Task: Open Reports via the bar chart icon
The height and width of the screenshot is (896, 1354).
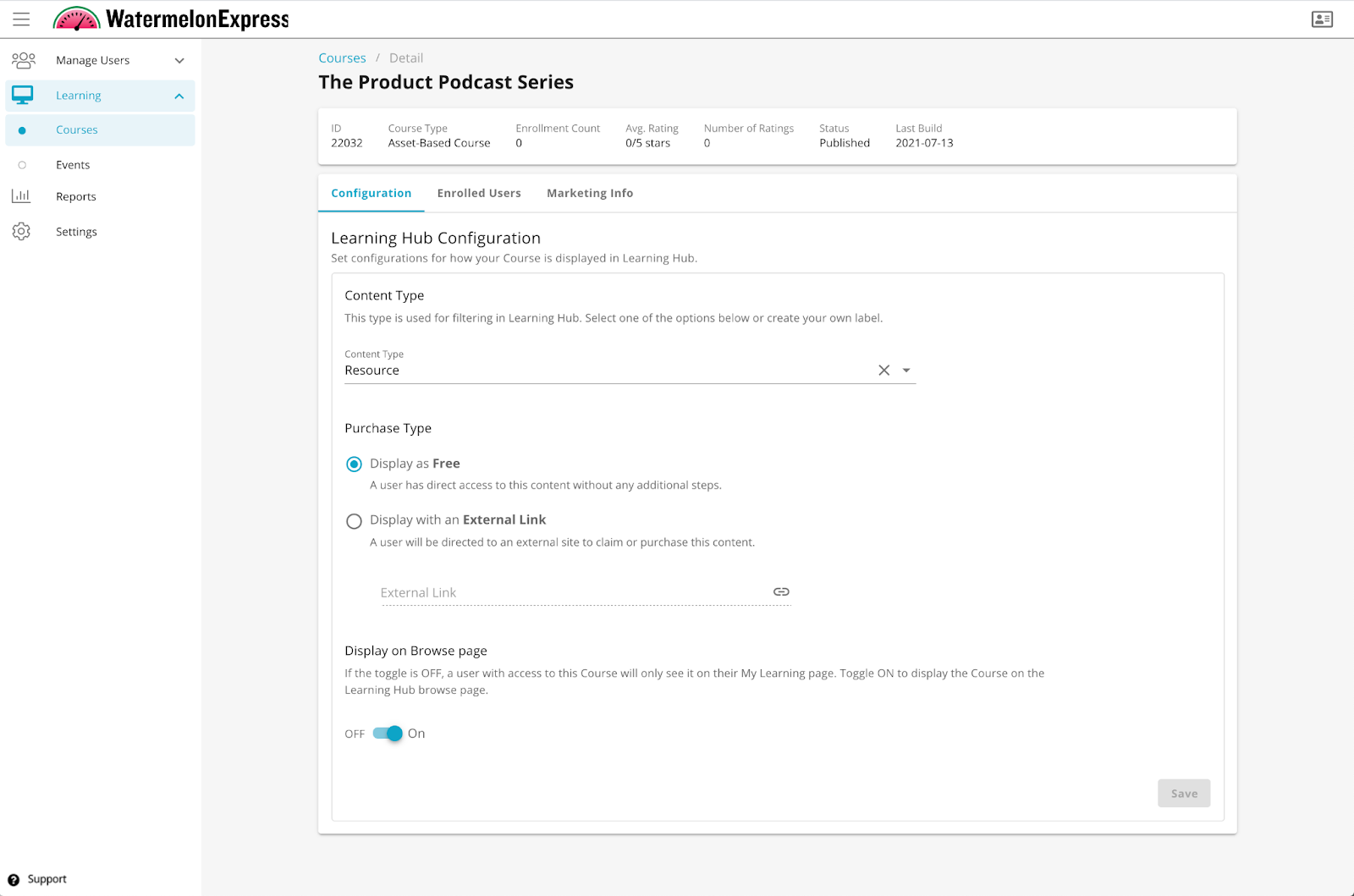Action: coord(21,195)
